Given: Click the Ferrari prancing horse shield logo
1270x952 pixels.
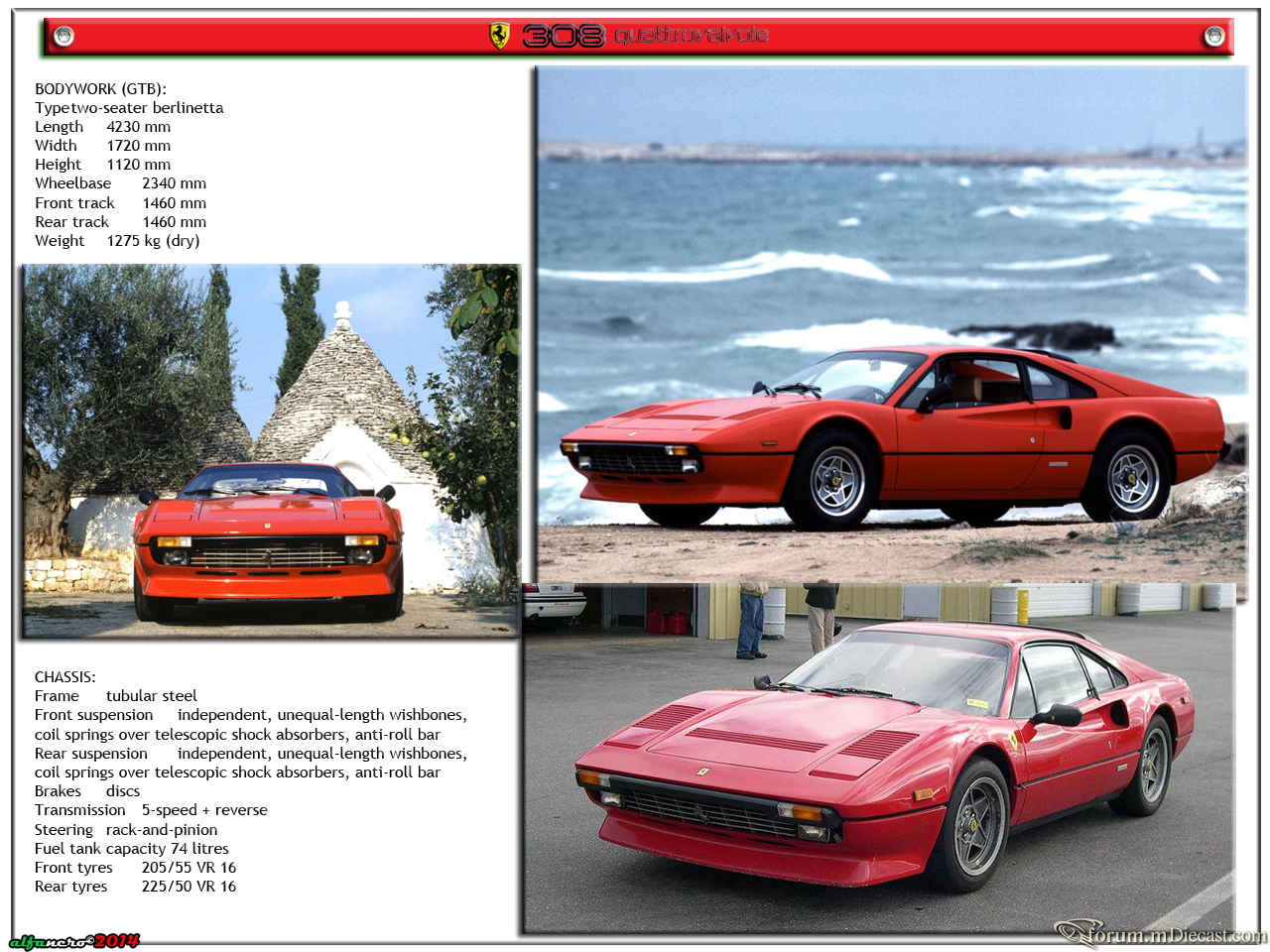Looking at the screenshot, I should coord(499,36).
